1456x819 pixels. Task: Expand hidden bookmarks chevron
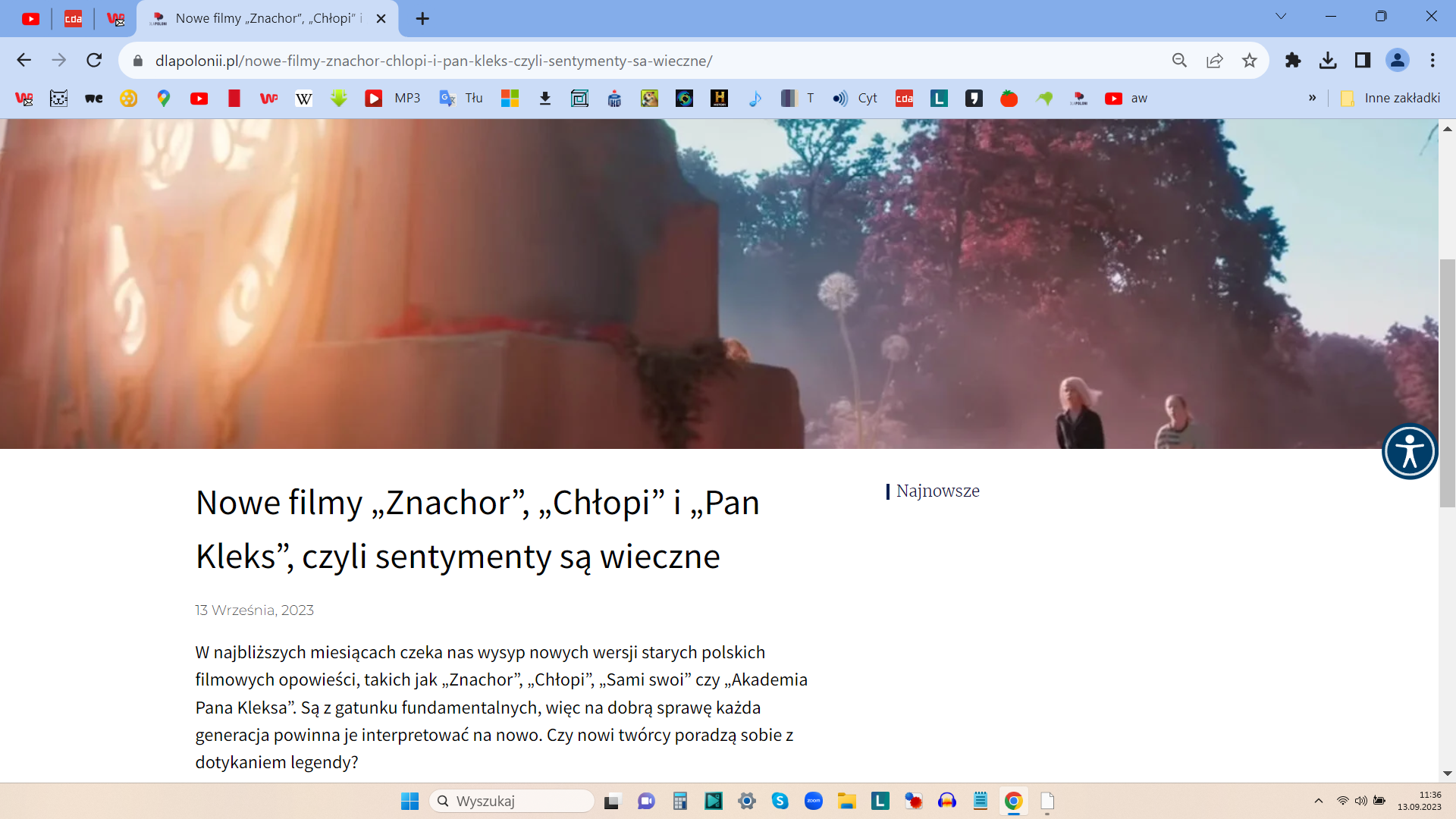[1312, 99]
